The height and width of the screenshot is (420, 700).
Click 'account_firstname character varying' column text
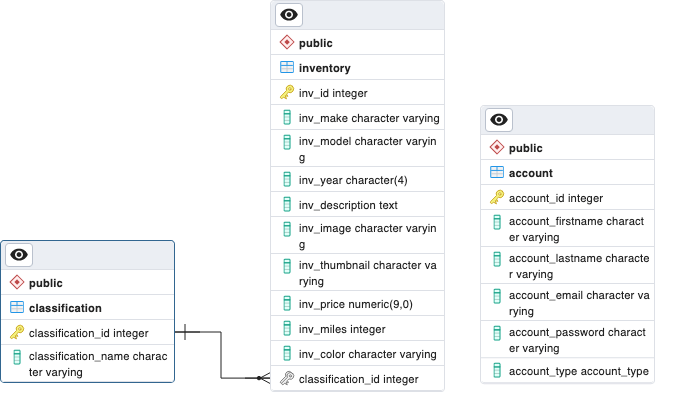(576, 229)
